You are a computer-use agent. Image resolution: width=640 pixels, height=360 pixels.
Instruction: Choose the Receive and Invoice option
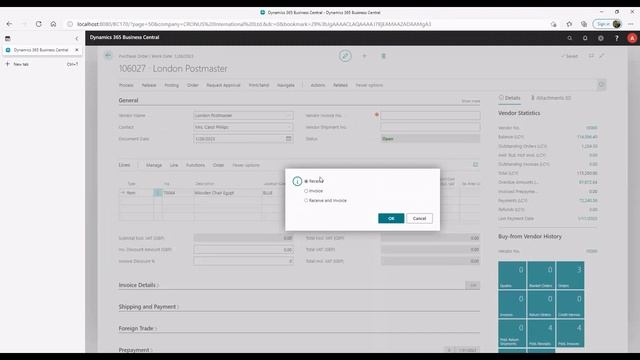[x=325, y=201]
